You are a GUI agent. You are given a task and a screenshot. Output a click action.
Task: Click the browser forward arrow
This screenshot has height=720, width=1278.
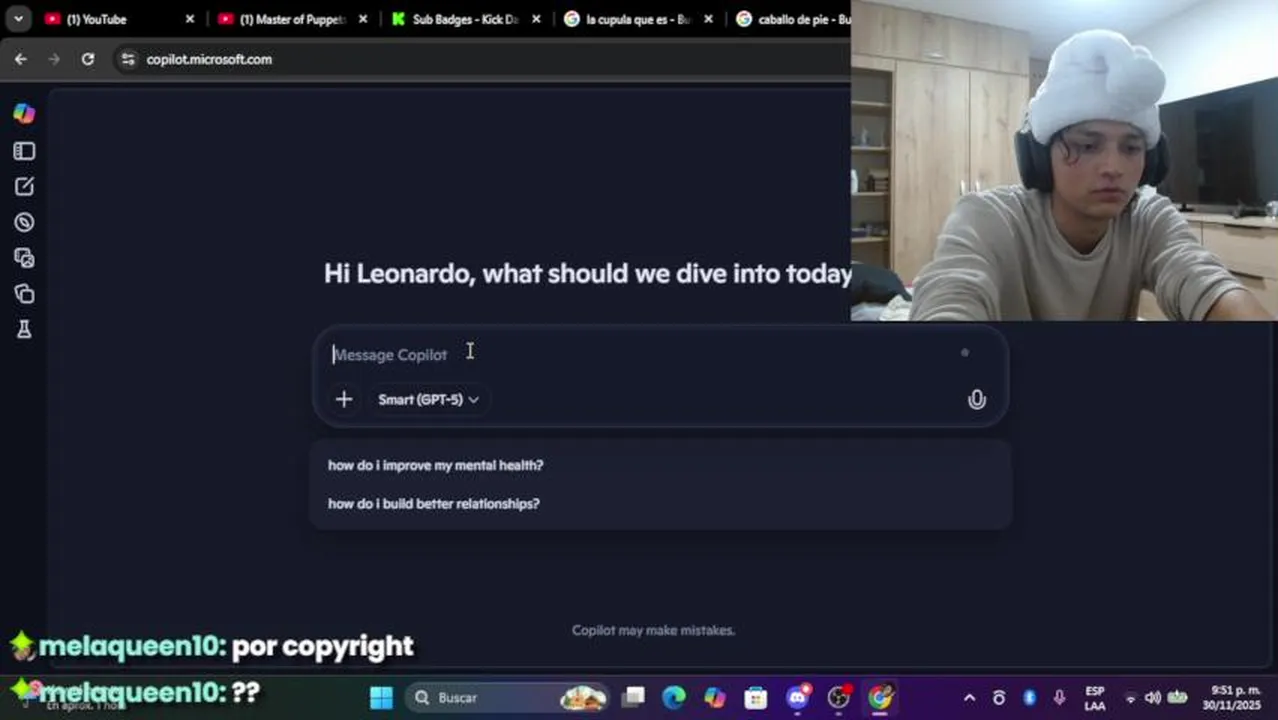click(54, 59)
